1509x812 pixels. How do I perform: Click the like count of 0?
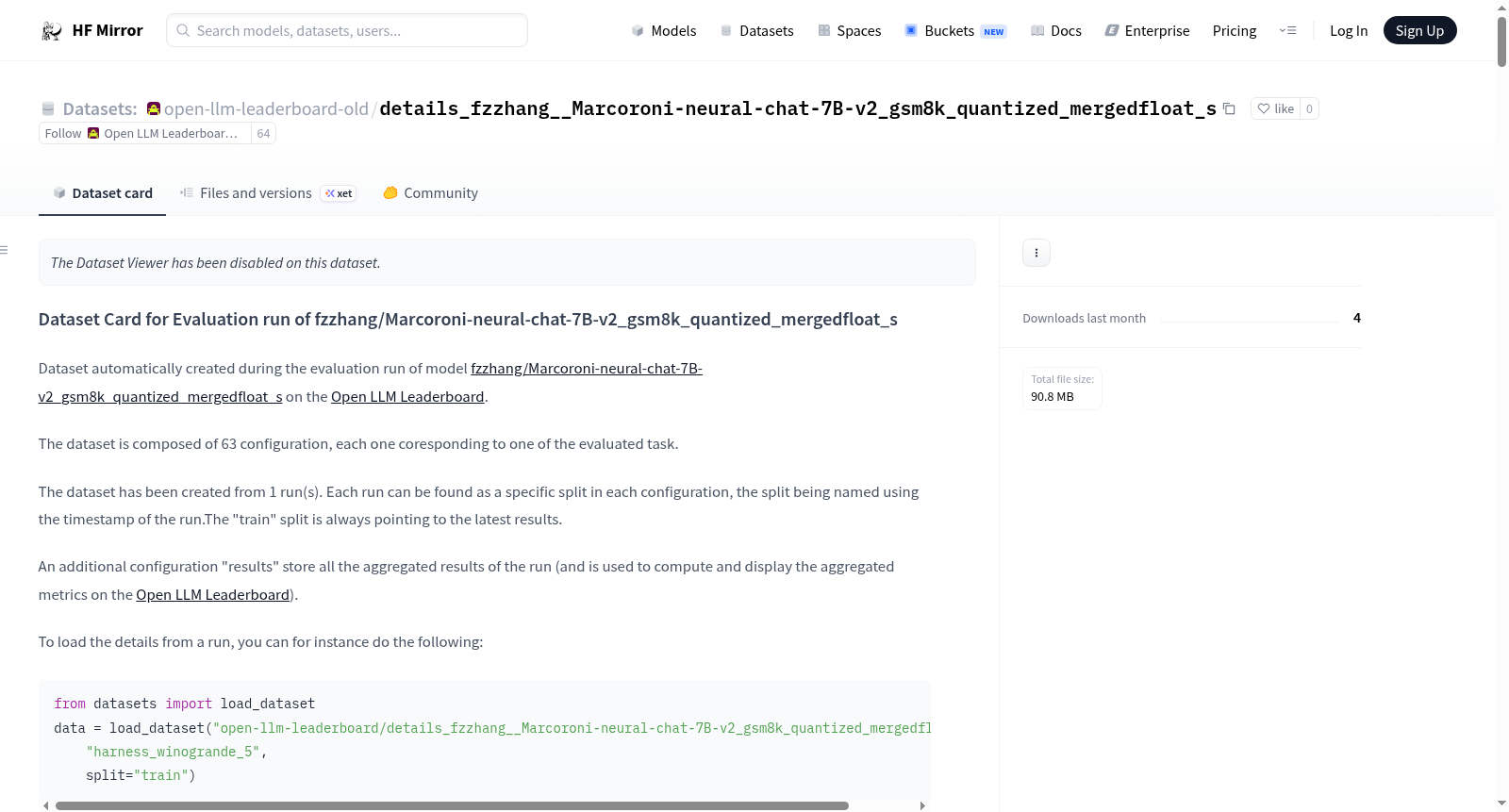click(1309, 108)
